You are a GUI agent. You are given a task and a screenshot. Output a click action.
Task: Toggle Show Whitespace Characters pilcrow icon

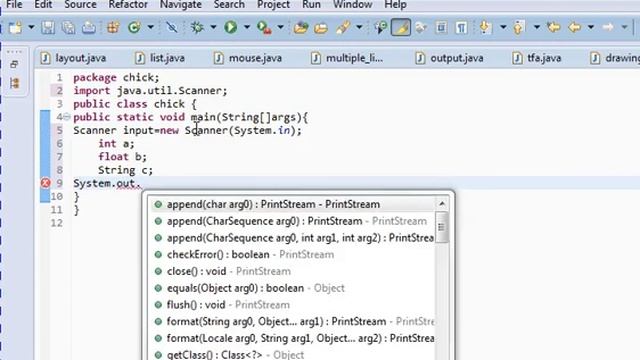point(462,27)
